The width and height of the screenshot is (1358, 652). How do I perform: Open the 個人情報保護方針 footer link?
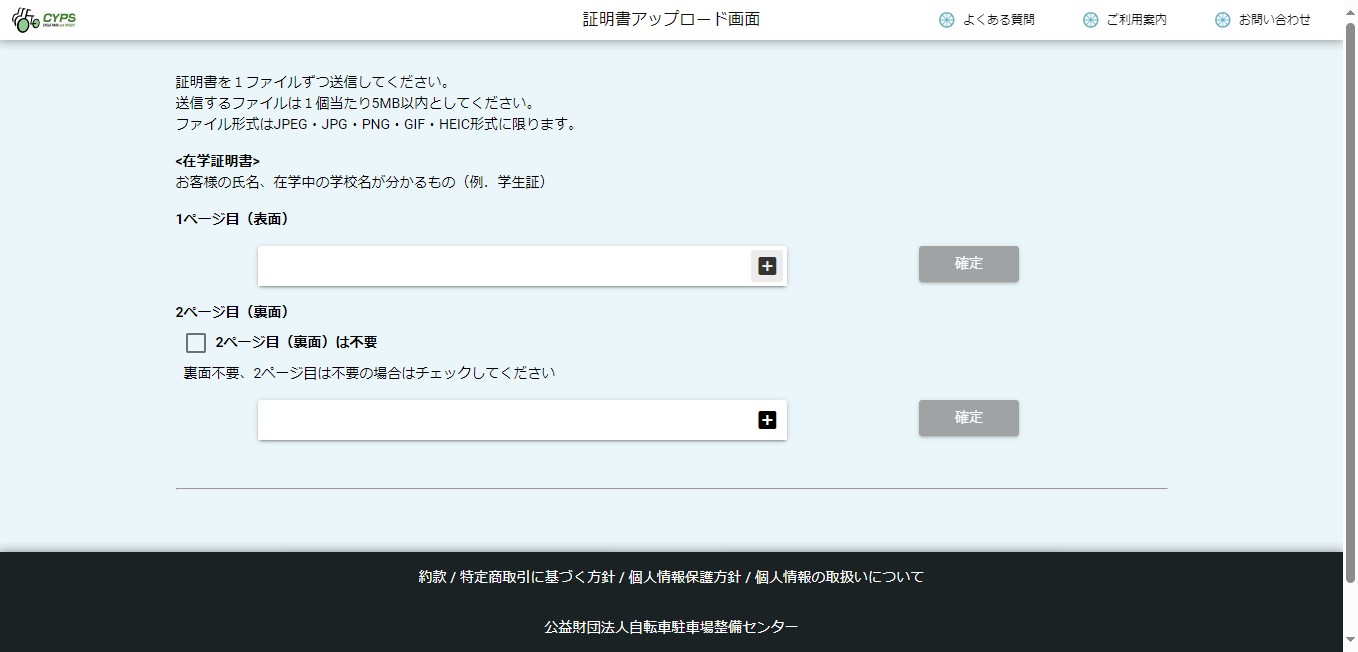pyautogui.click(x=683, y=577)
